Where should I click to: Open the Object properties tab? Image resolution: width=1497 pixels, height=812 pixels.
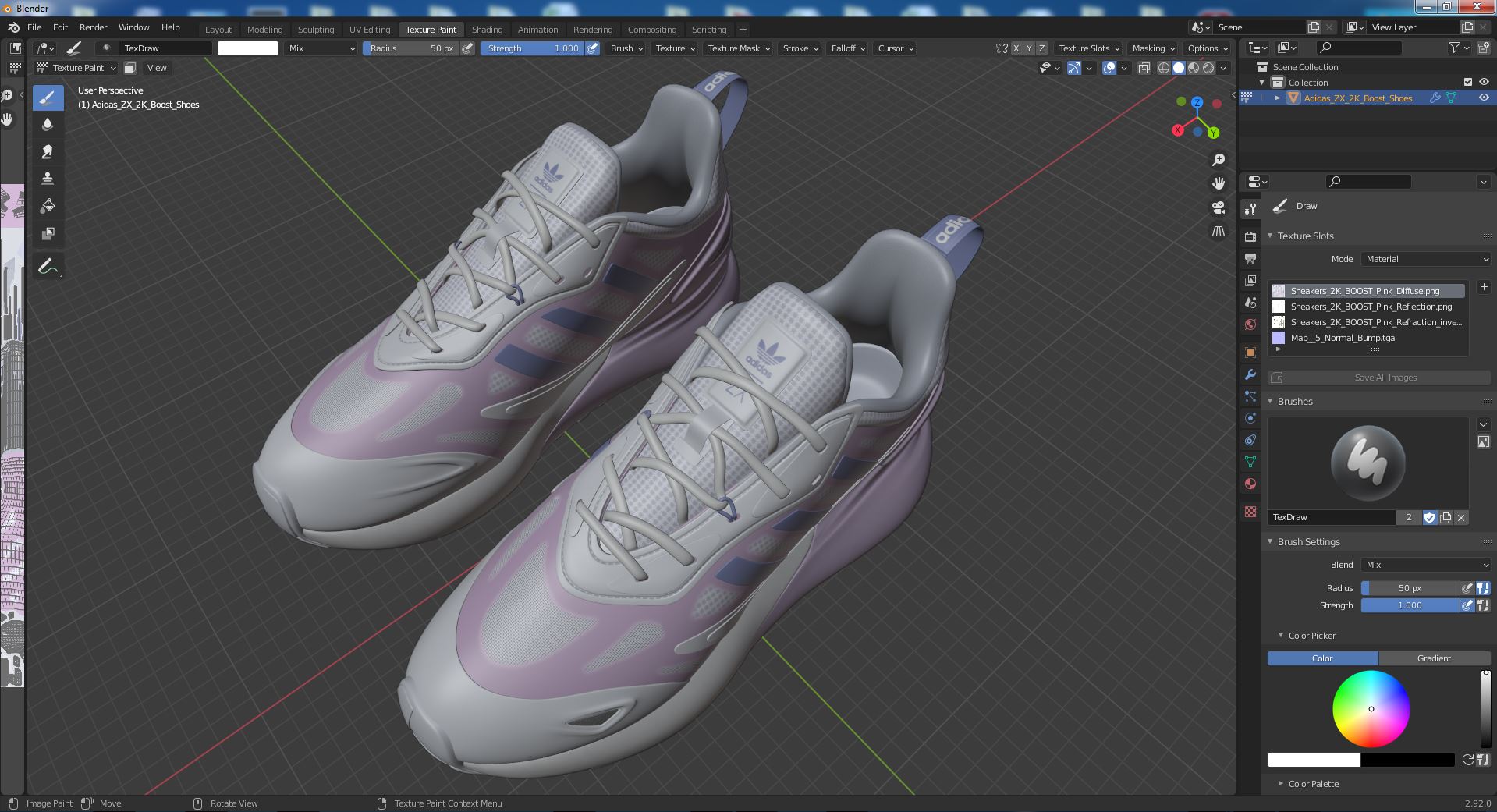point(1250,353)
